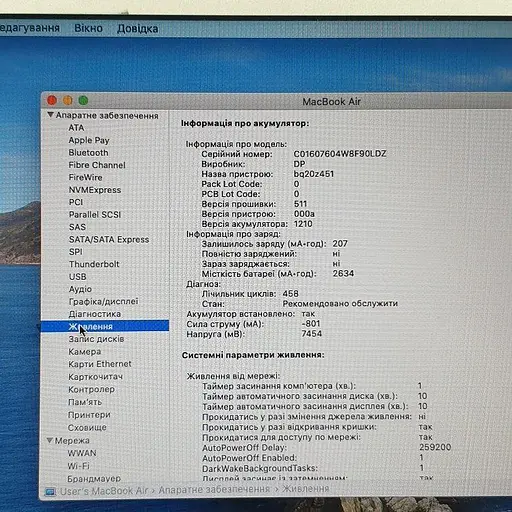The image size is (512, 512).
Task: Select Fibre Channel in the sidebar
Action: (x=97, y=165)
